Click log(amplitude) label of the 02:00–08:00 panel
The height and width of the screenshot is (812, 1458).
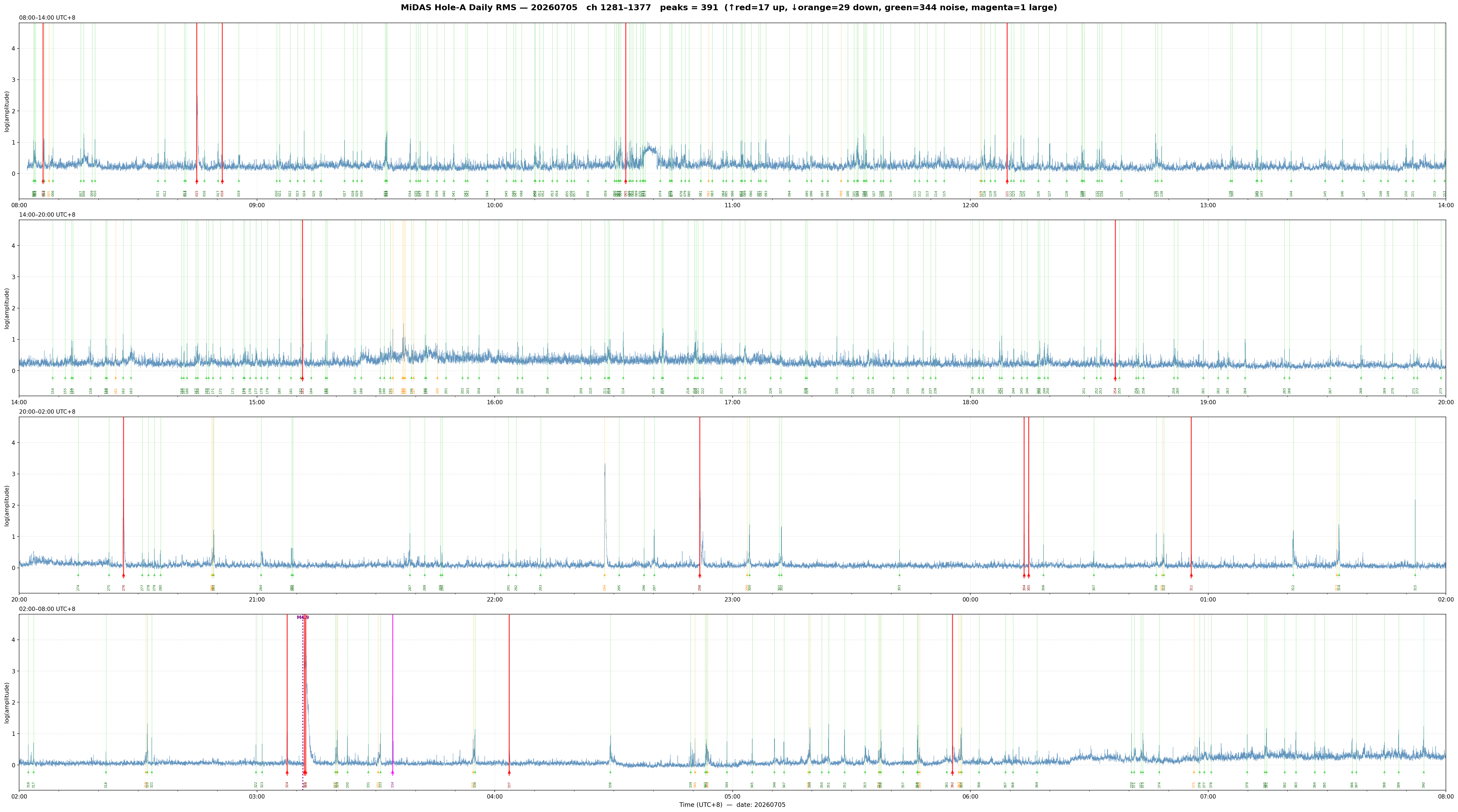[x=7, y=702]
